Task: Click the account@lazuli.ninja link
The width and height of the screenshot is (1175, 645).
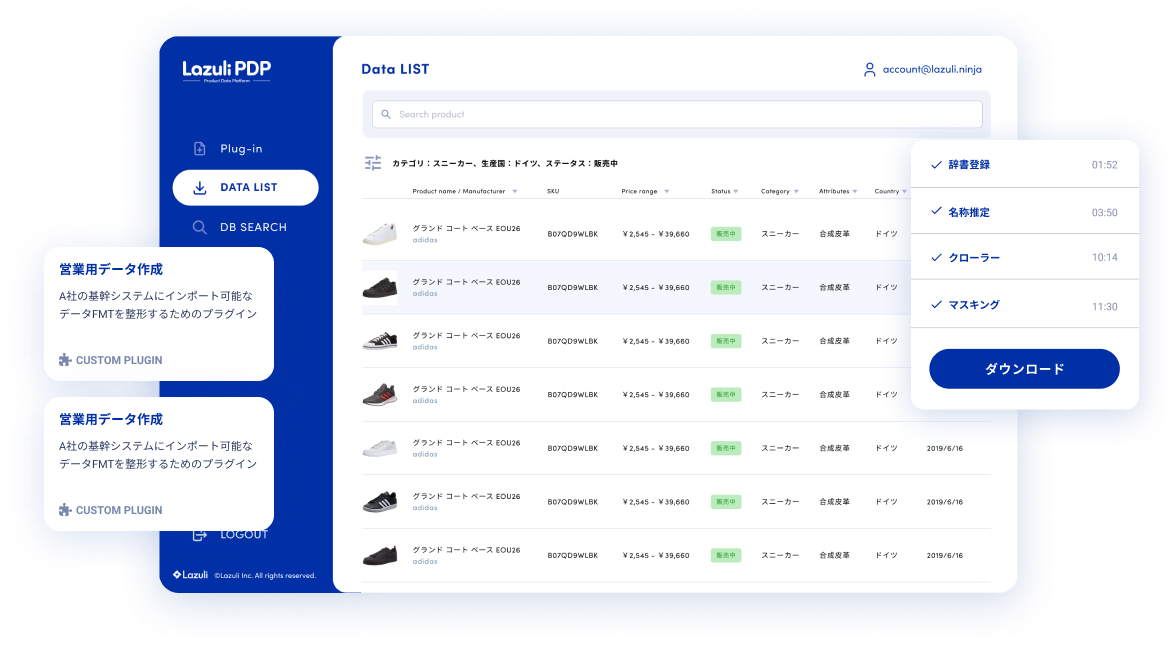Action: [930, 69]
